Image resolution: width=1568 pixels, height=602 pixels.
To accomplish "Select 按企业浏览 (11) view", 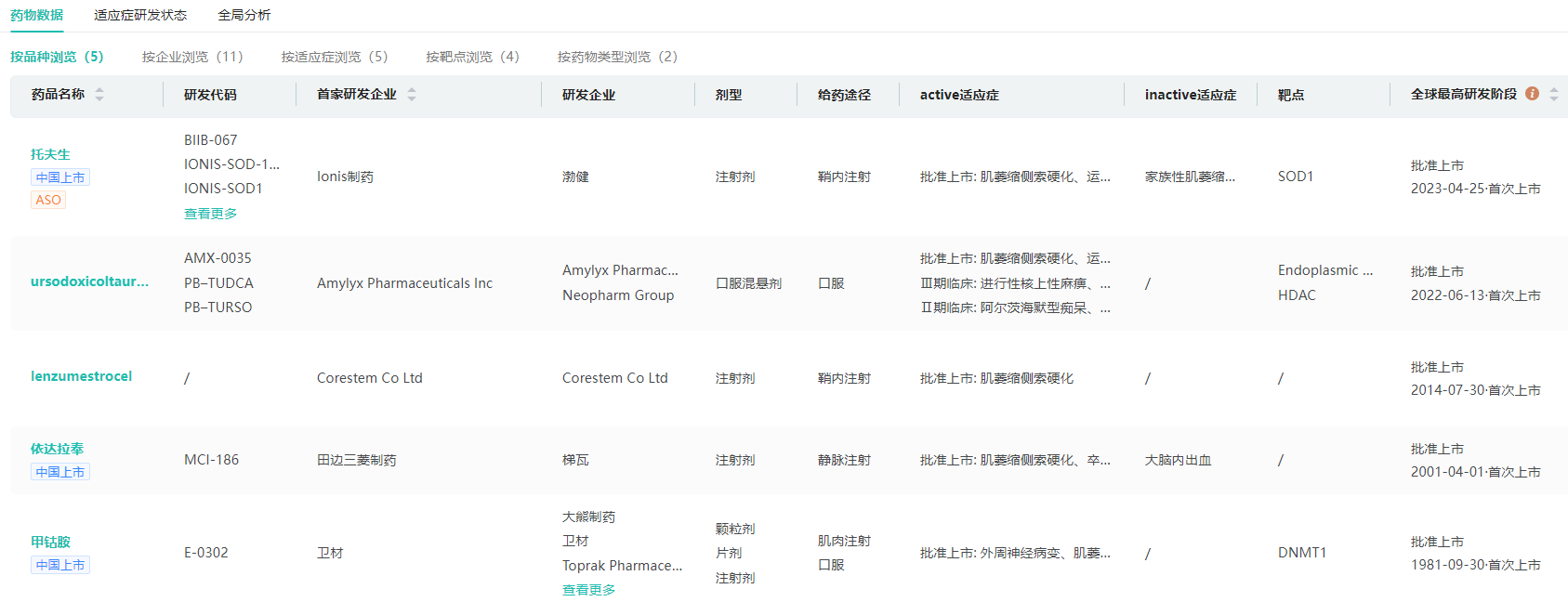I will (x=192, y=57).
